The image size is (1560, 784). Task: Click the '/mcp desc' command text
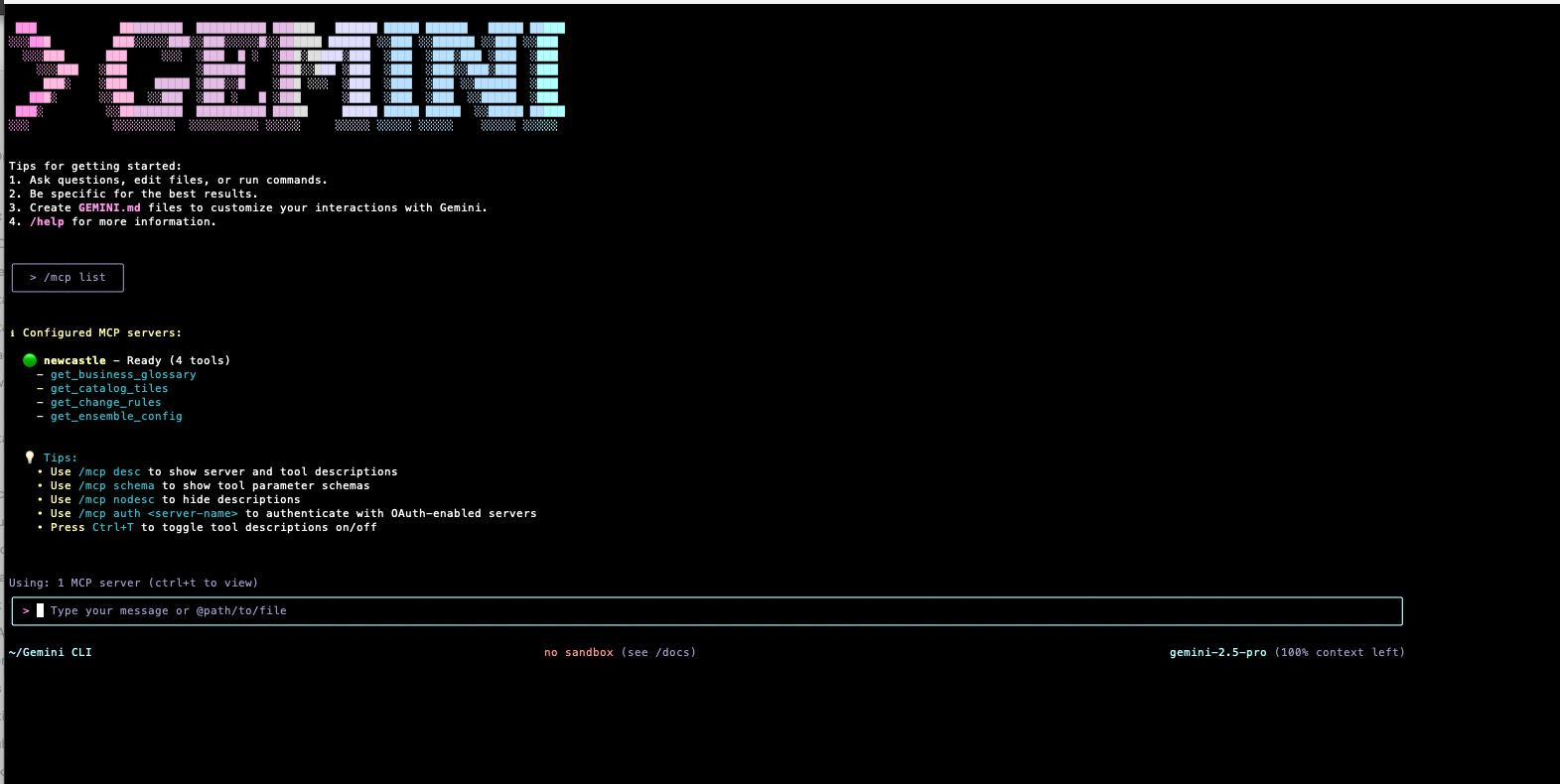[x=109, y=472]
